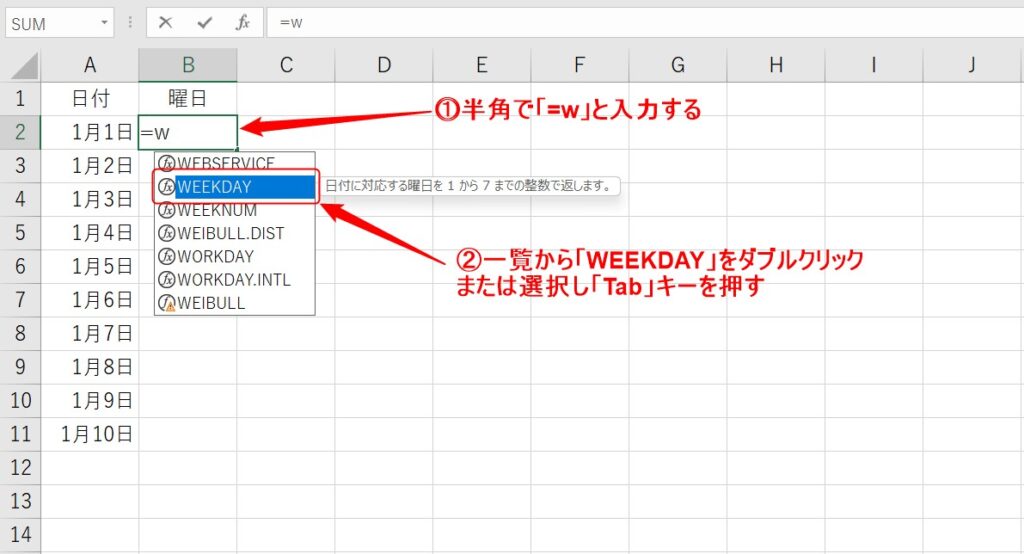Click the active cell B2 with =w

pyautogui.click(x=188, y=133)
